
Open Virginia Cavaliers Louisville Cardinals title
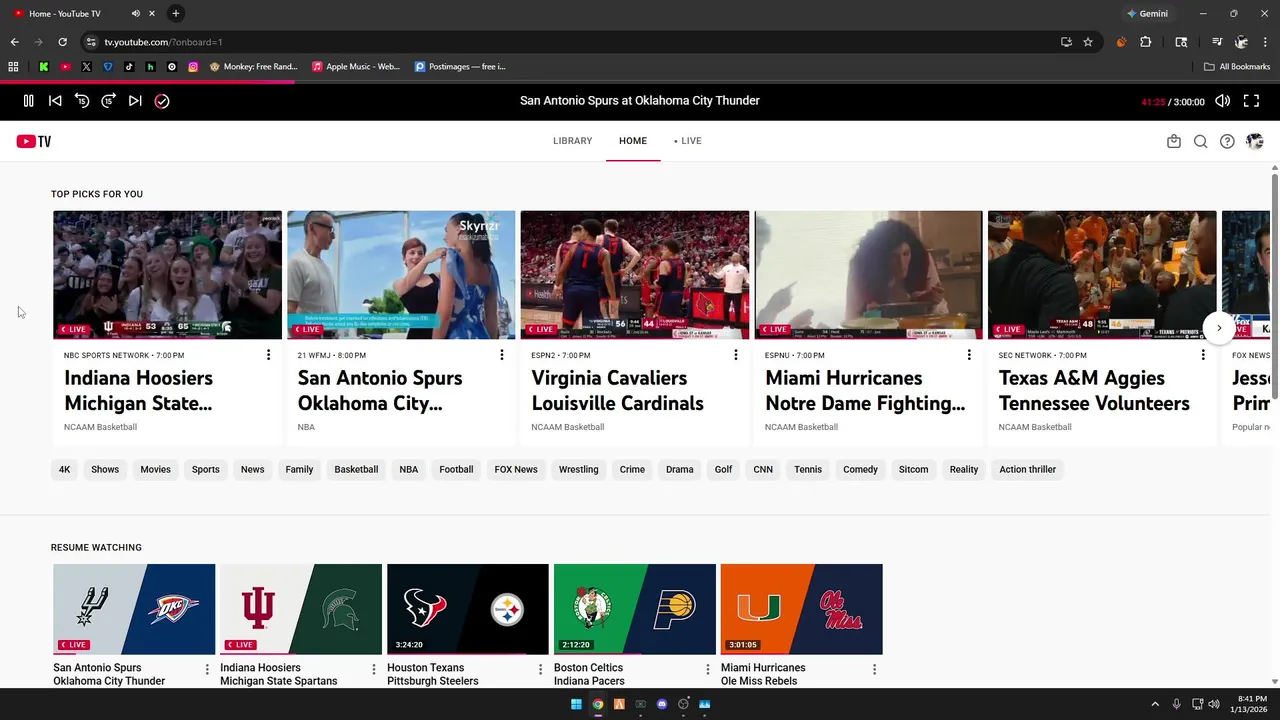point(617,391)
